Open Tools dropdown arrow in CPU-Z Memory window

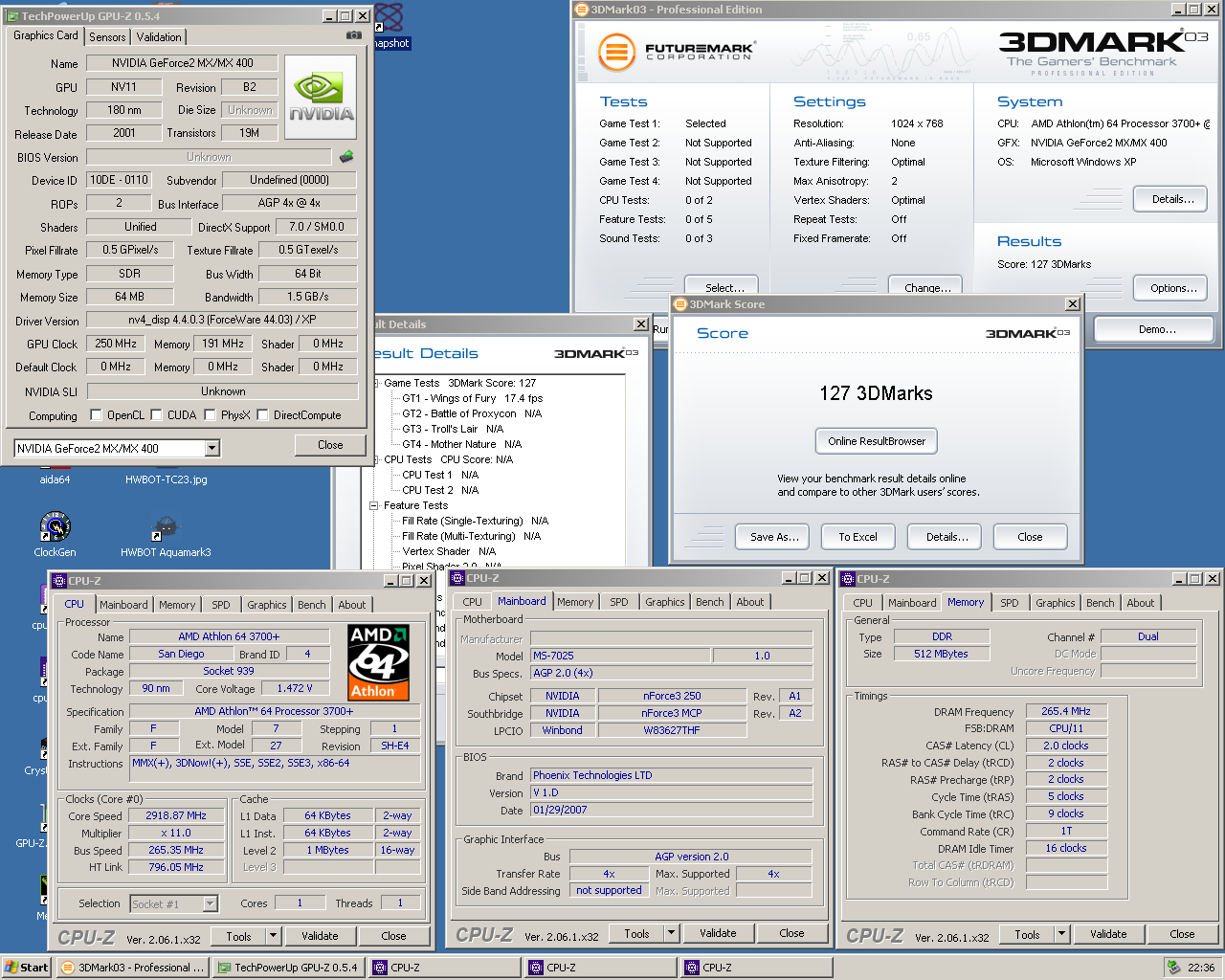click(x=1062, y=934)
